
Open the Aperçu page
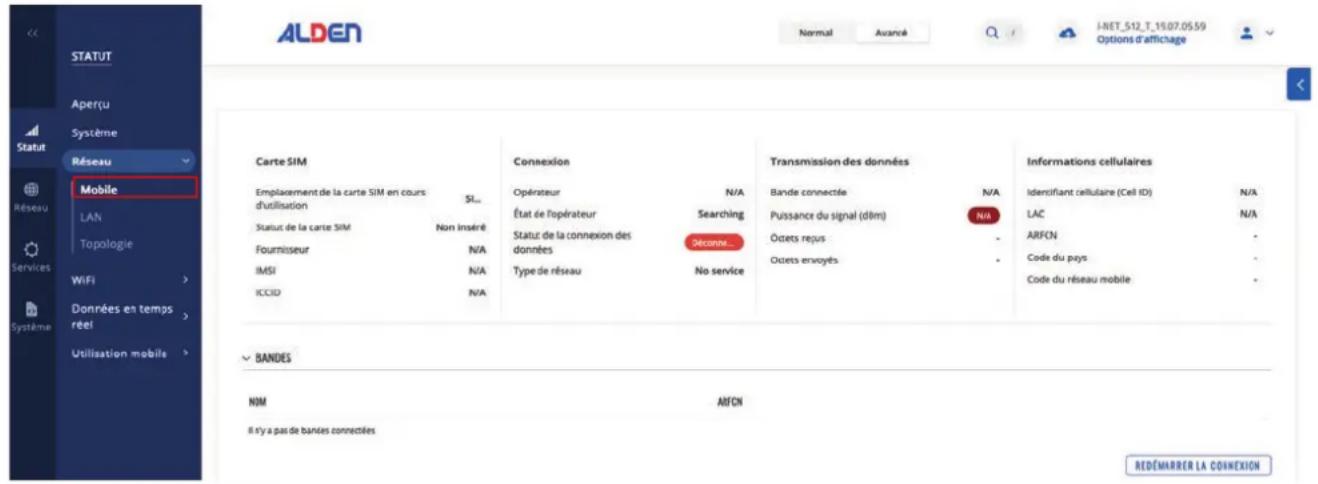coord(90,104)
